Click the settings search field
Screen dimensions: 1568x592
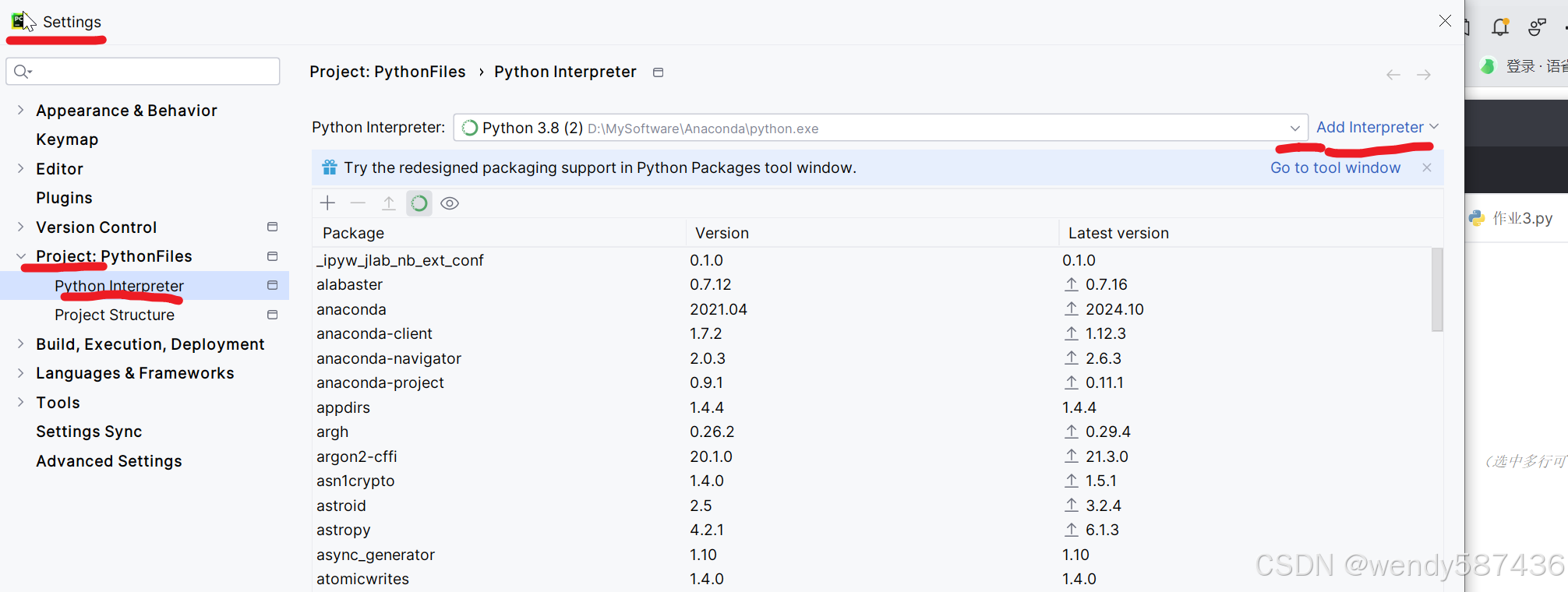(x=148, y=72)
